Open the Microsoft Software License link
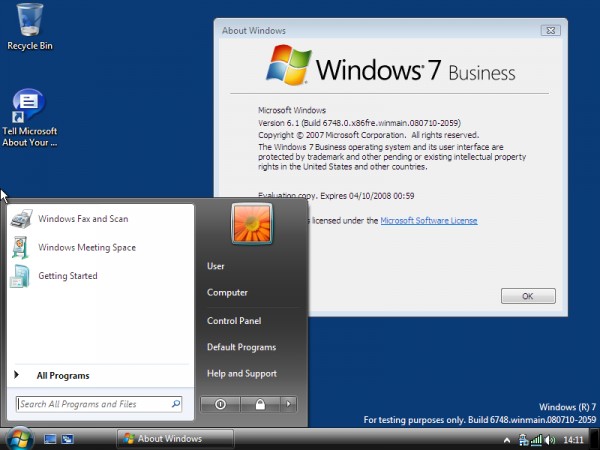This screenshot has height=450, width=600. click(x=429, y=221)
